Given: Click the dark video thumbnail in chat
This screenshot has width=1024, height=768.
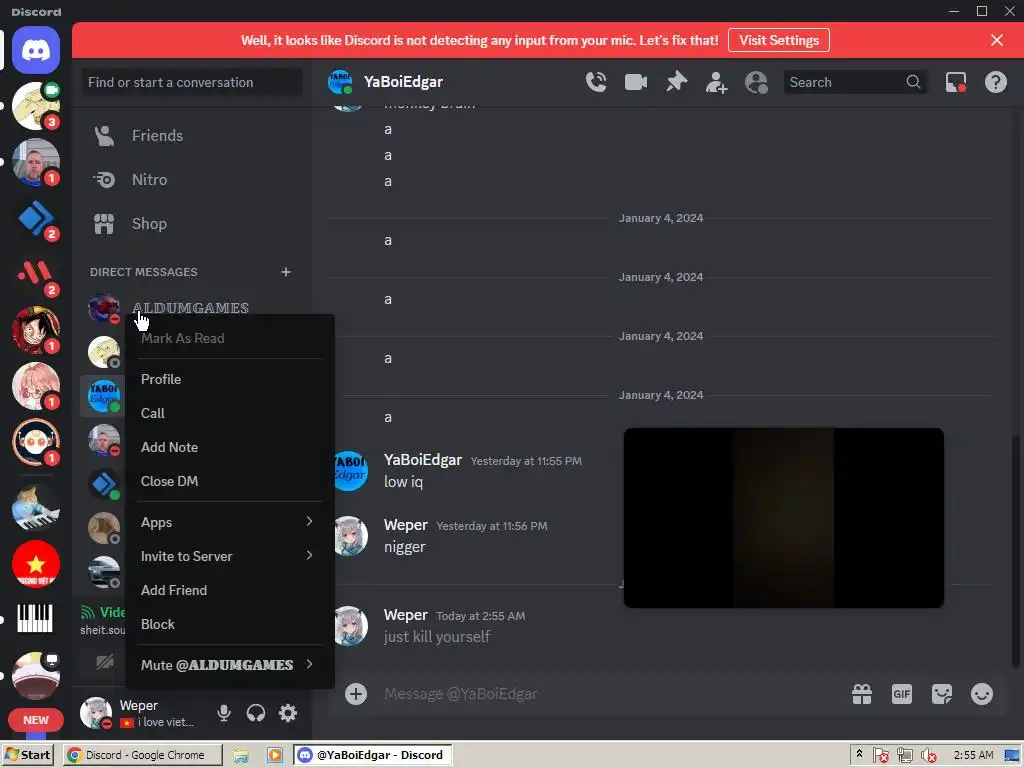Looking at the screenshot, I should pyautogui.click(x=784, y=518).
